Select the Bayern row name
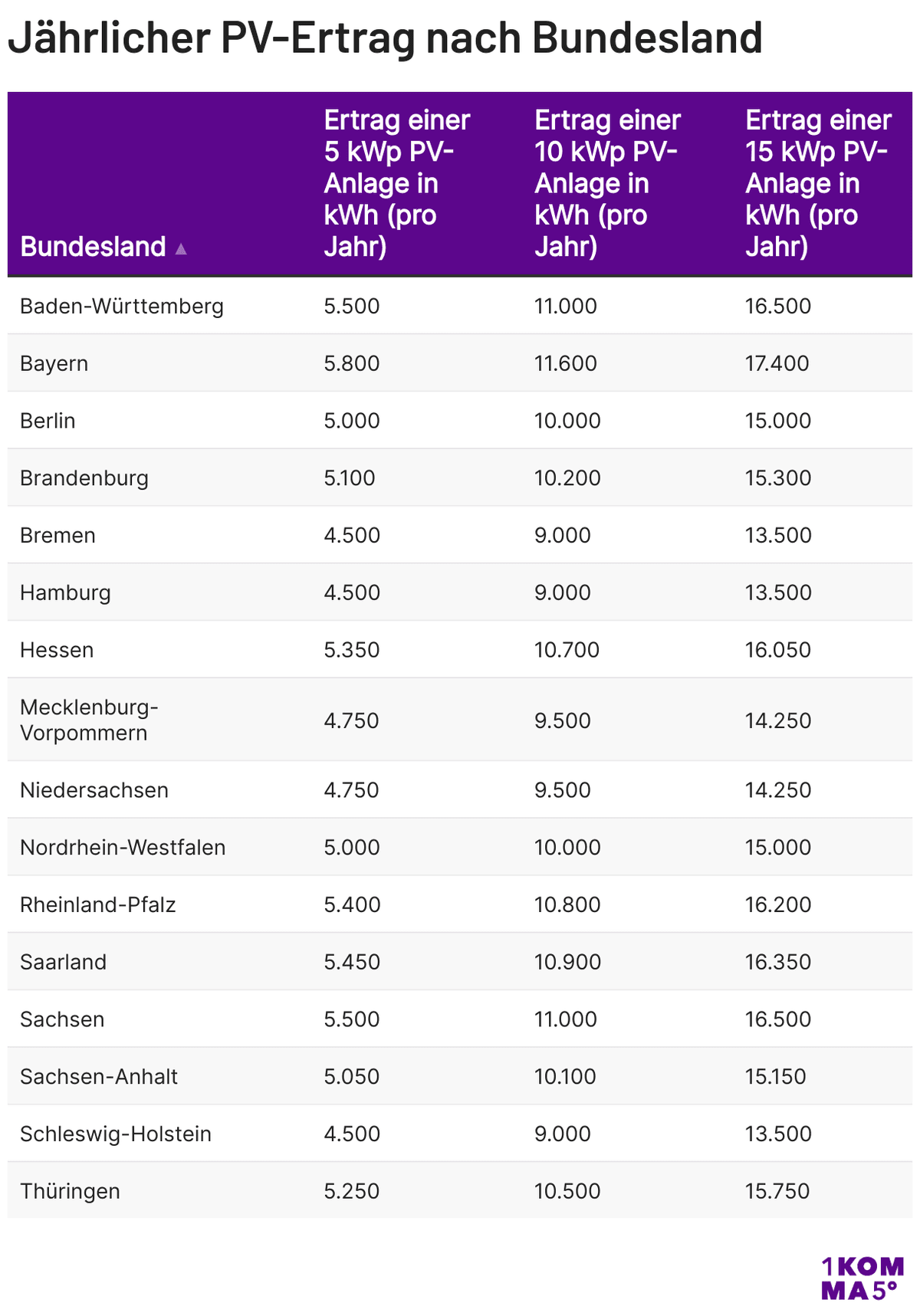 click(x=54, y=363)
